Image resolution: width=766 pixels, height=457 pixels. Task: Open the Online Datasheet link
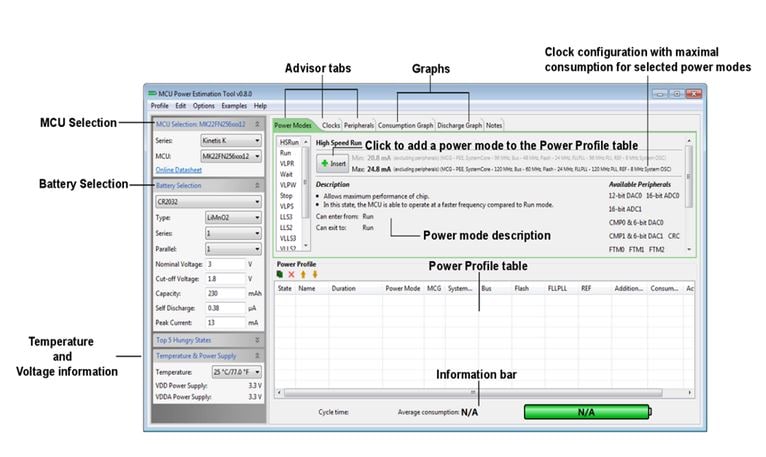coord(179,171)
